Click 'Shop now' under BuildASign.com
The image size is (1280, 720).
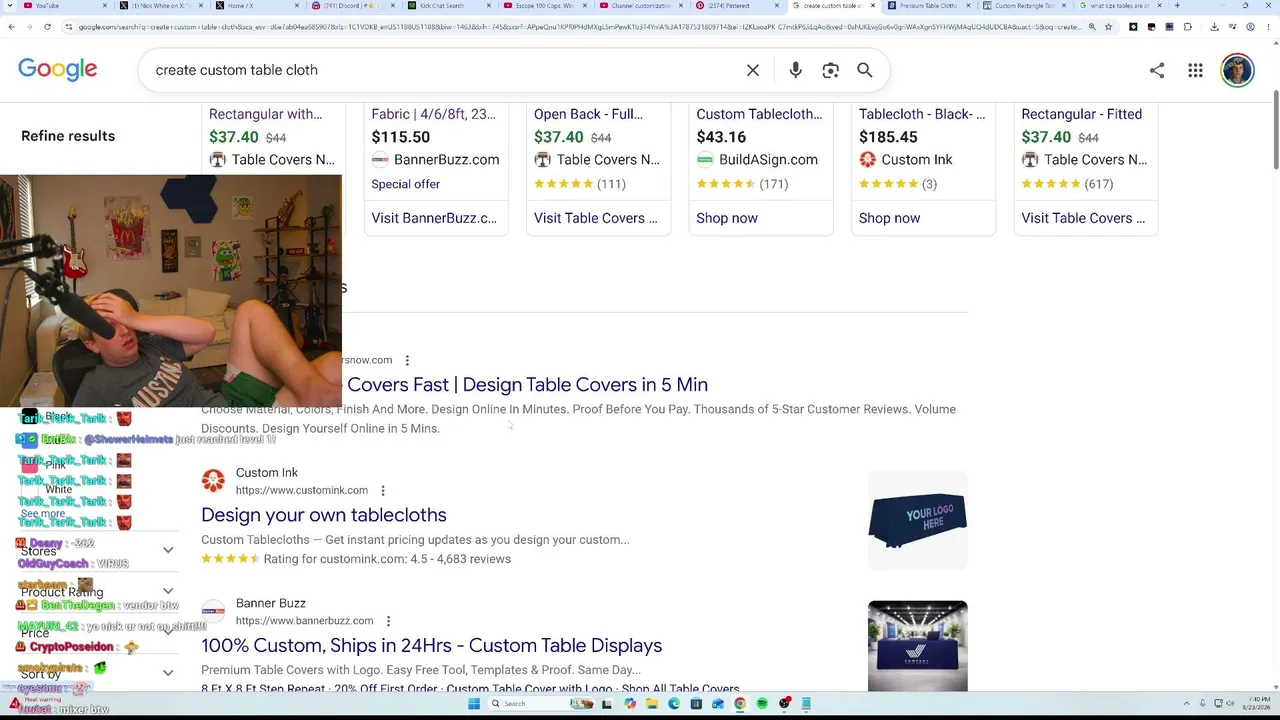coord(727,218)
